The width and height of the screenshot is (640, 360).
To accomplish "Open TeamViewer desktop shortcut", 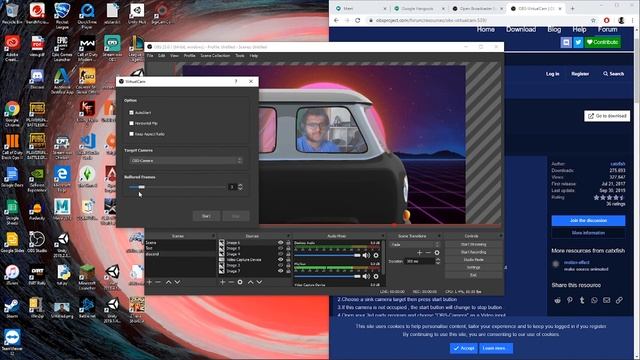I will click(x=12, y=342).
